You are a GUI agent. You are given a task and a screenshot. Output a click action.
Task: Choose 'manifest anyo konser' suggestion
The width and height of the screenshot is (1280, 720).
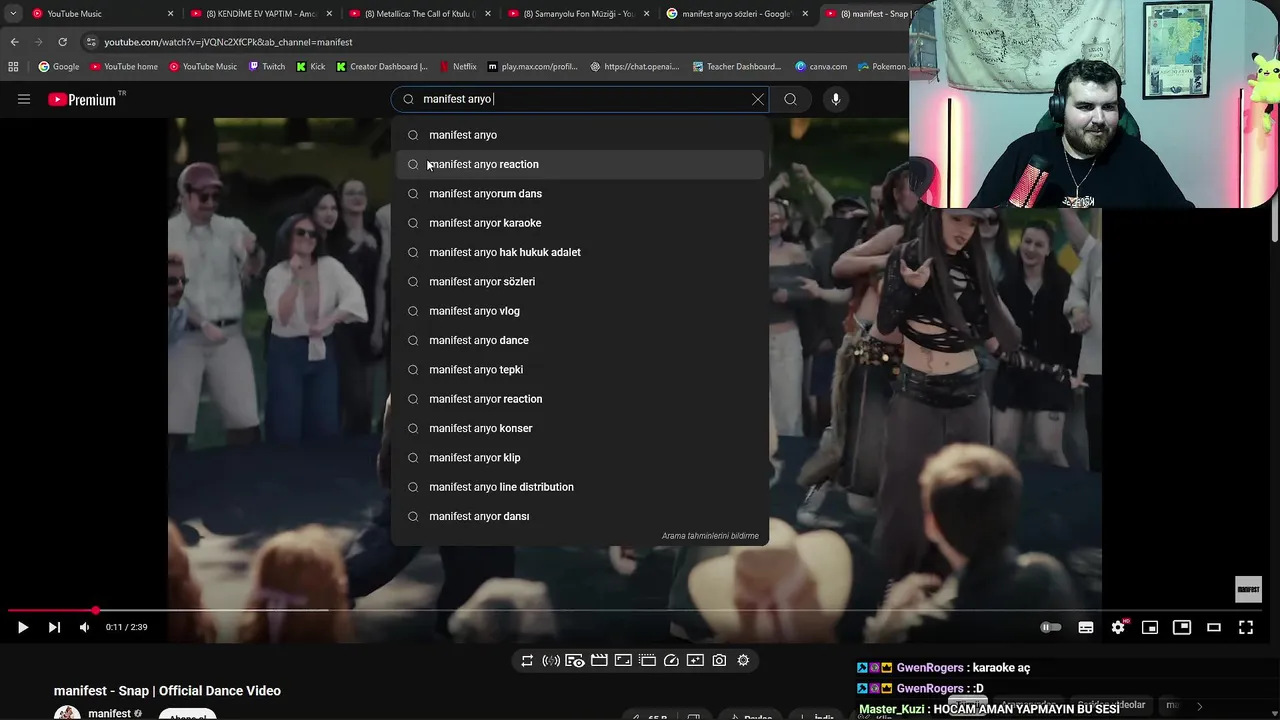(580, 428)
